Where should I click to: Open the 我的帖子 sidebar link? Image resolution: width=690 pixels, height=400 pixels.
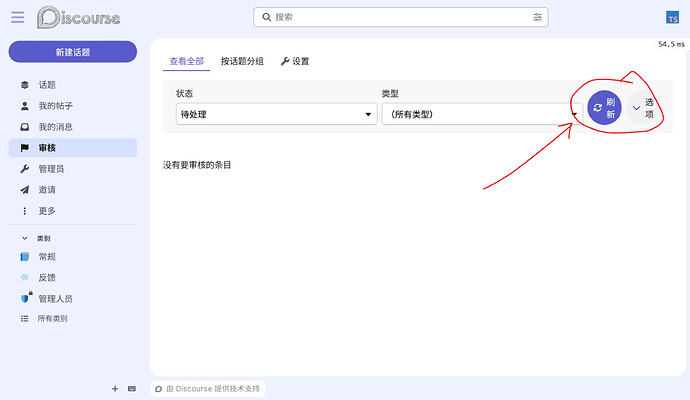tap(73, 106)
